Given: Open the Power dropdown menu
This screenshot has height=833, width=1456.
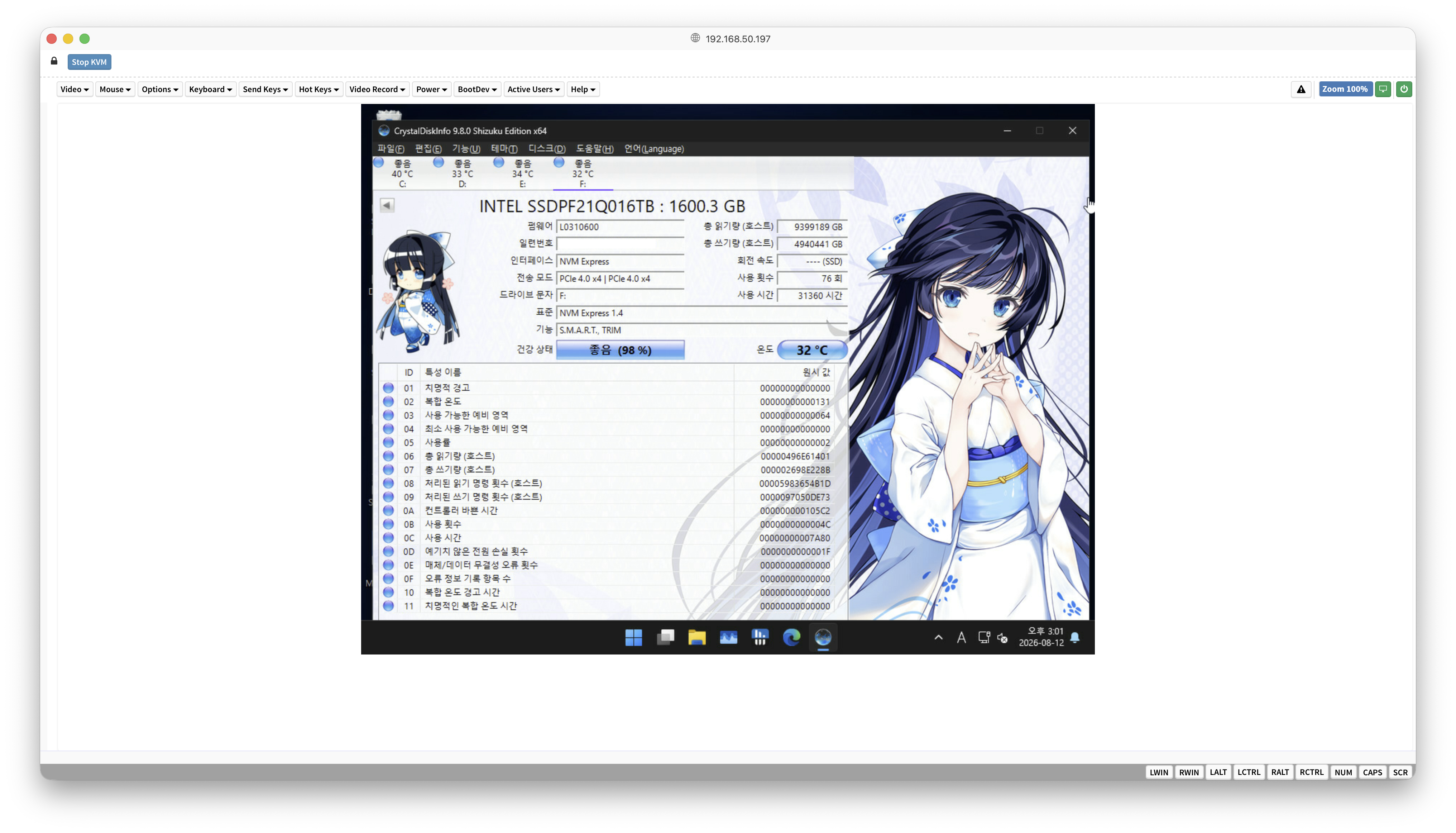Looking at the screenshot, I should click(x=432, y=89).
